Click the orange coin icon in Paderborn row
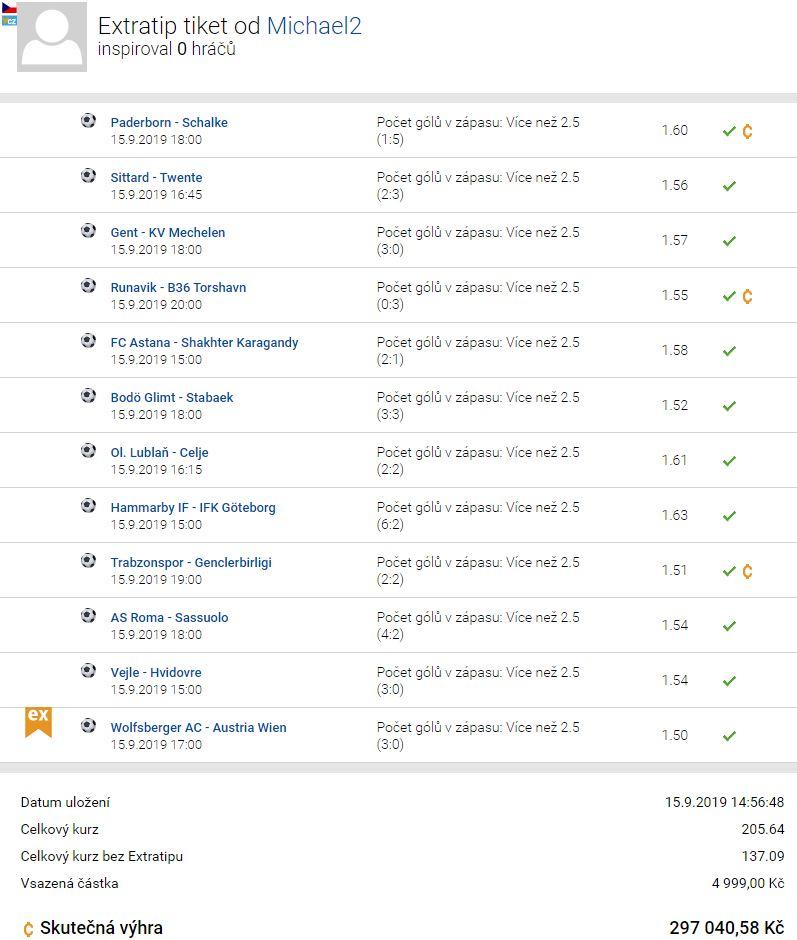This screenshot has height=940, width=797. [747, 131]
